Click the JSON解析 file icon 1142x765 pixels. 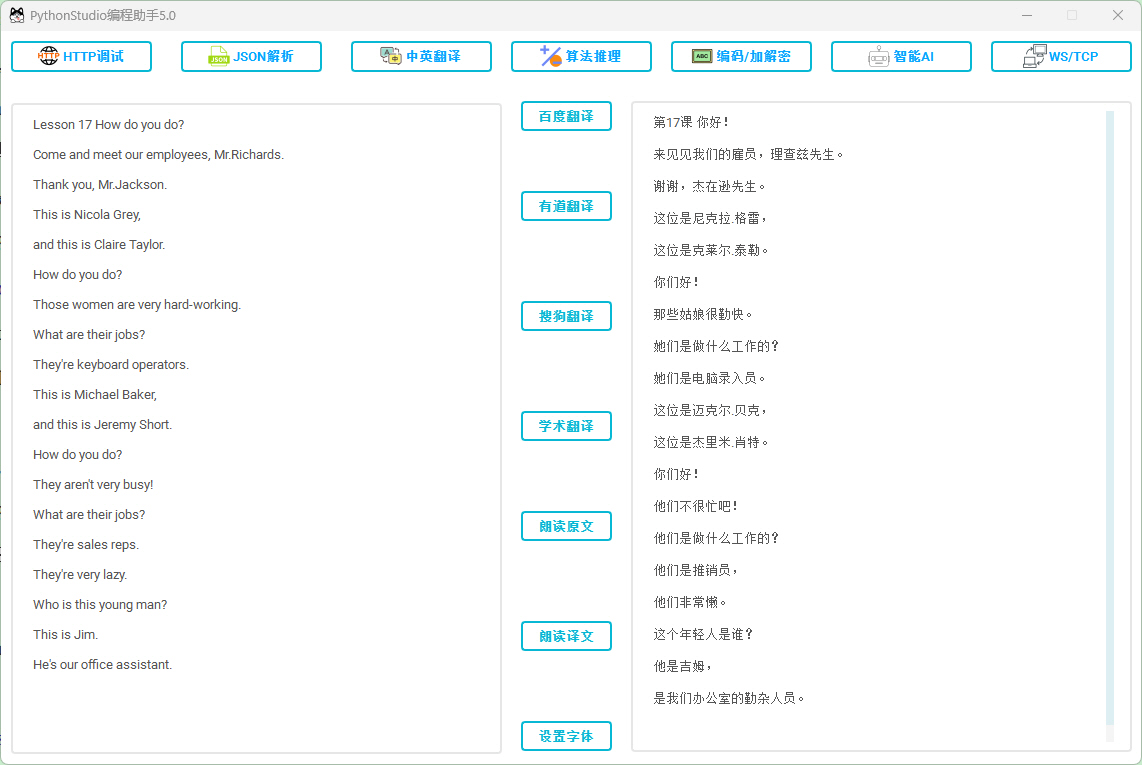[x=218, y=57]
